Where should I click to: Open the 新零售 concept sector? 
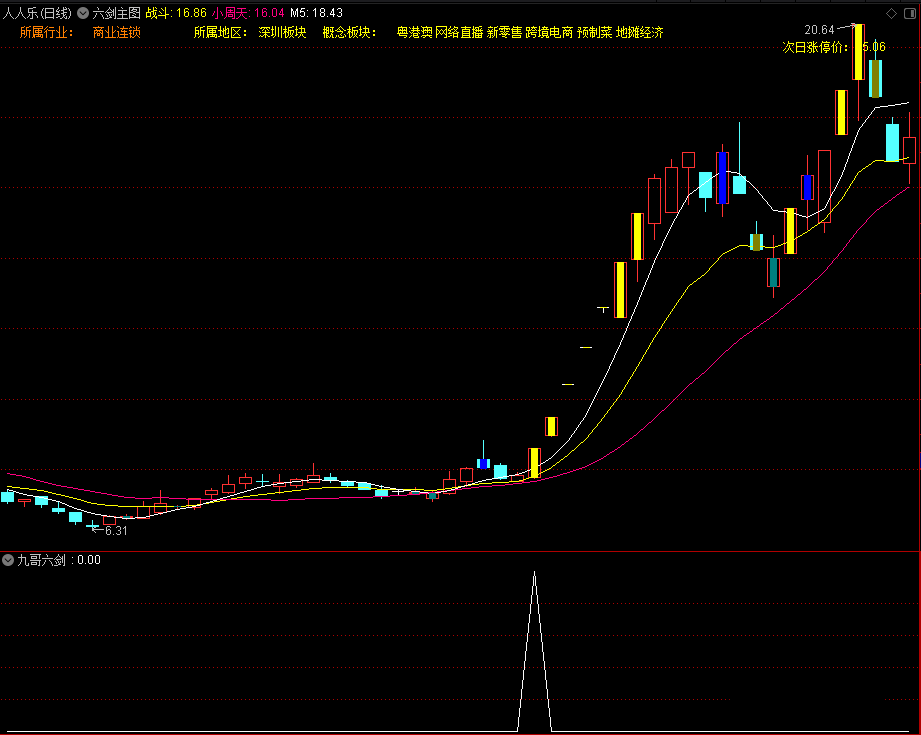[504, 32]
